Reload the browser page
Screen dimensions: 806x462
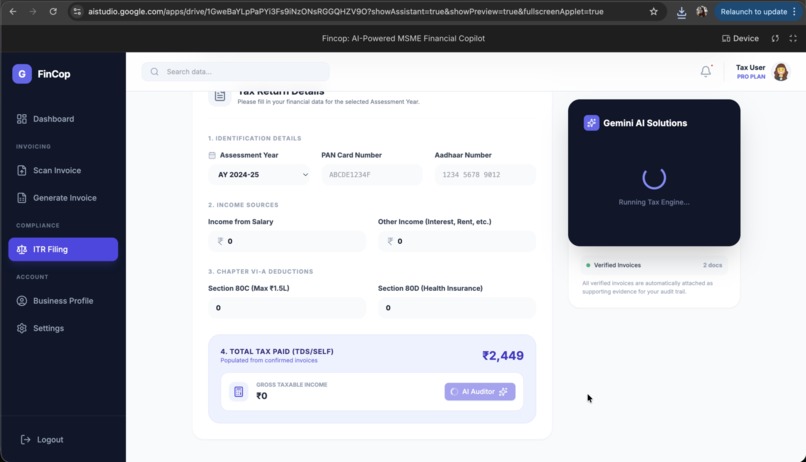point(53,11)
